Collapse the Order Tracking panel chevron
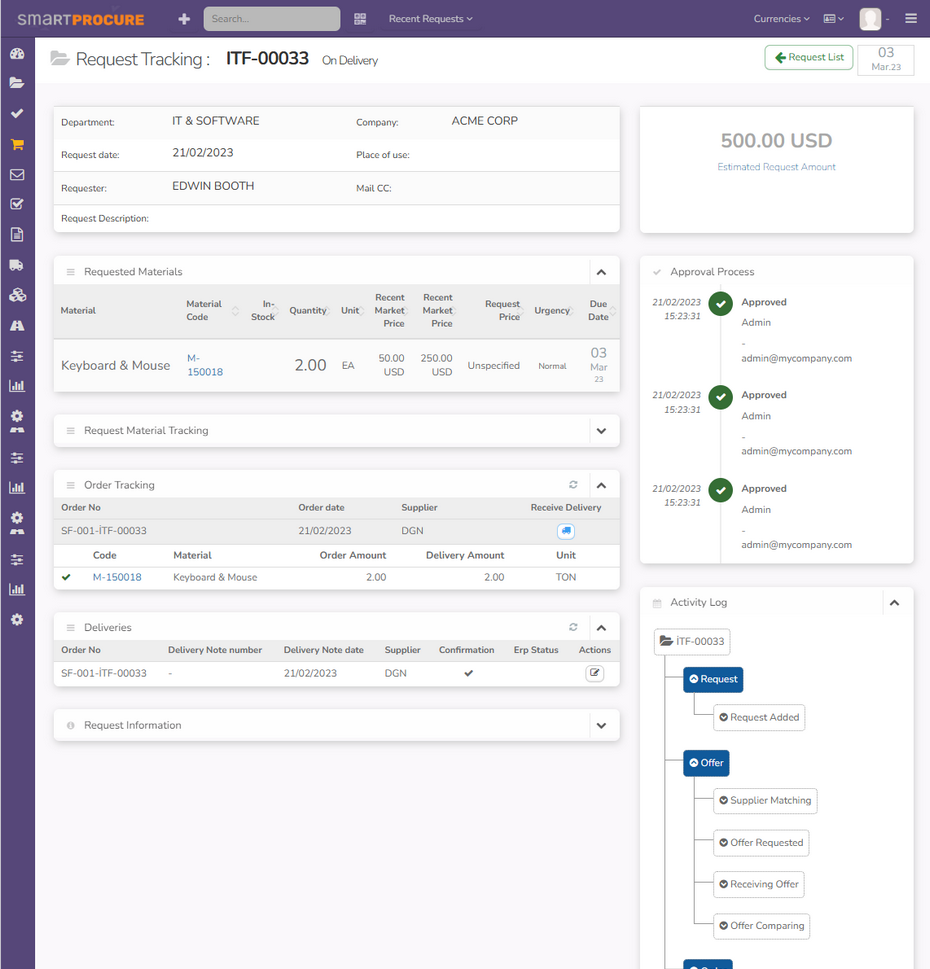The width and height of the screenshot is (930, 969). pos(601,486)
